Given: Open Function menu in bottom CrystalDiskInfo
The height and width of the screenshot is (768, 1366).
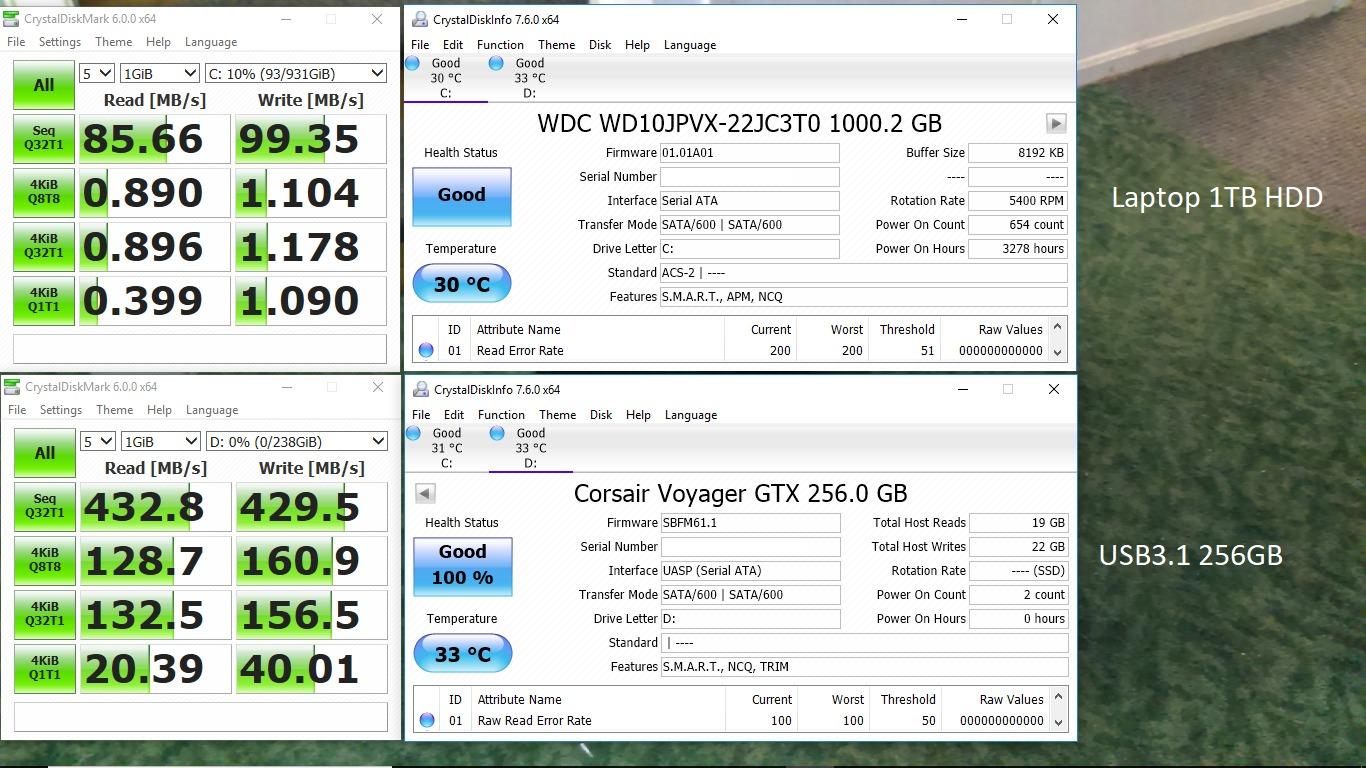Looking at the screenshot, I should (x=501, y=415).
